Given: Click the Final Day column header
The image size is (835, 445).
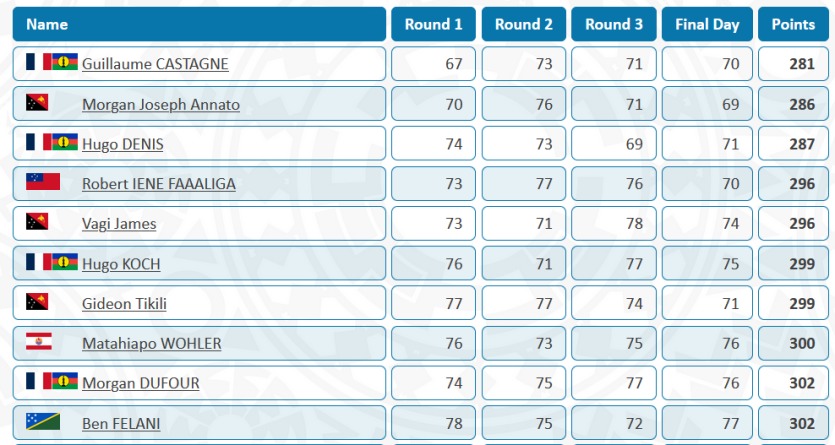Looking at the screenshot, I should click(x=706, y=24).
